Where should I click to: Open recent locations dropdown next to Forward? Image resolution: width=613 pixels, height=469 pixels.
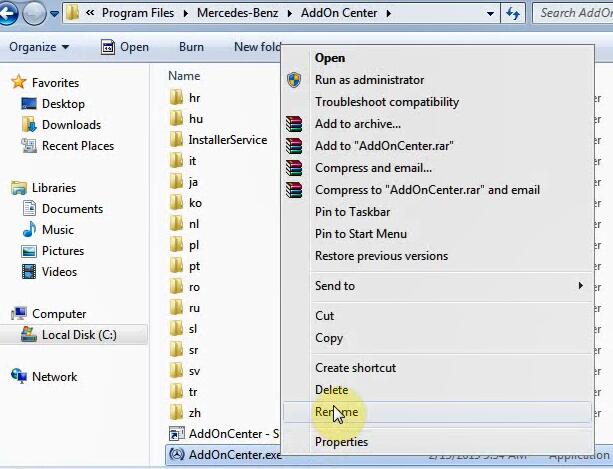pos(54,14)
